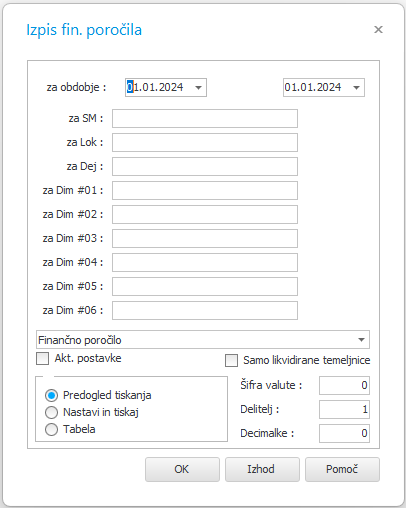
Task: Focus the za Dim #01 field
Action: click(205, 190)
